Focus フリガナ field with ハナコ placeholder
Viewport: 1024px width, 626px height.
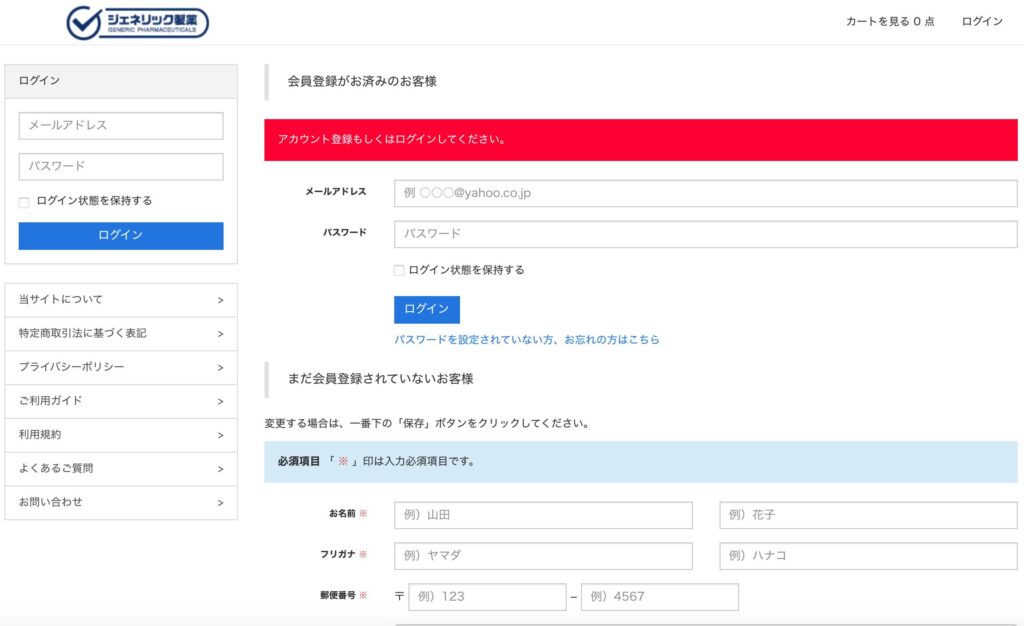tap(869, 556)
